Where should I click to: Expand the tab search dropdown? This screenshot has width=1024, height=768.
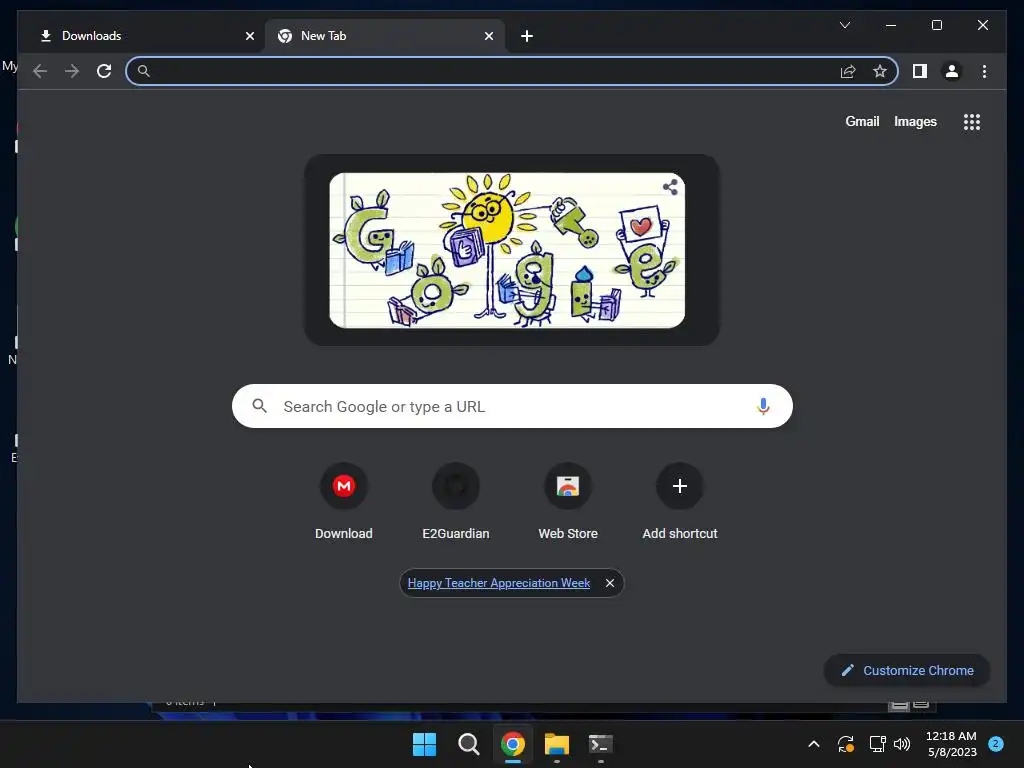(844, 25)
